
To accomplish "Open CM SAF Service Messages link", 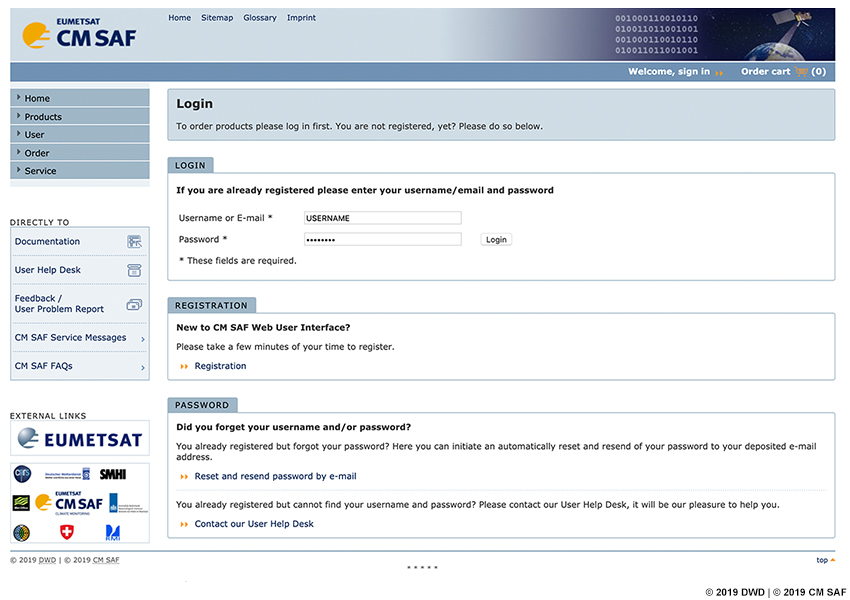I will tap(70, 338).
